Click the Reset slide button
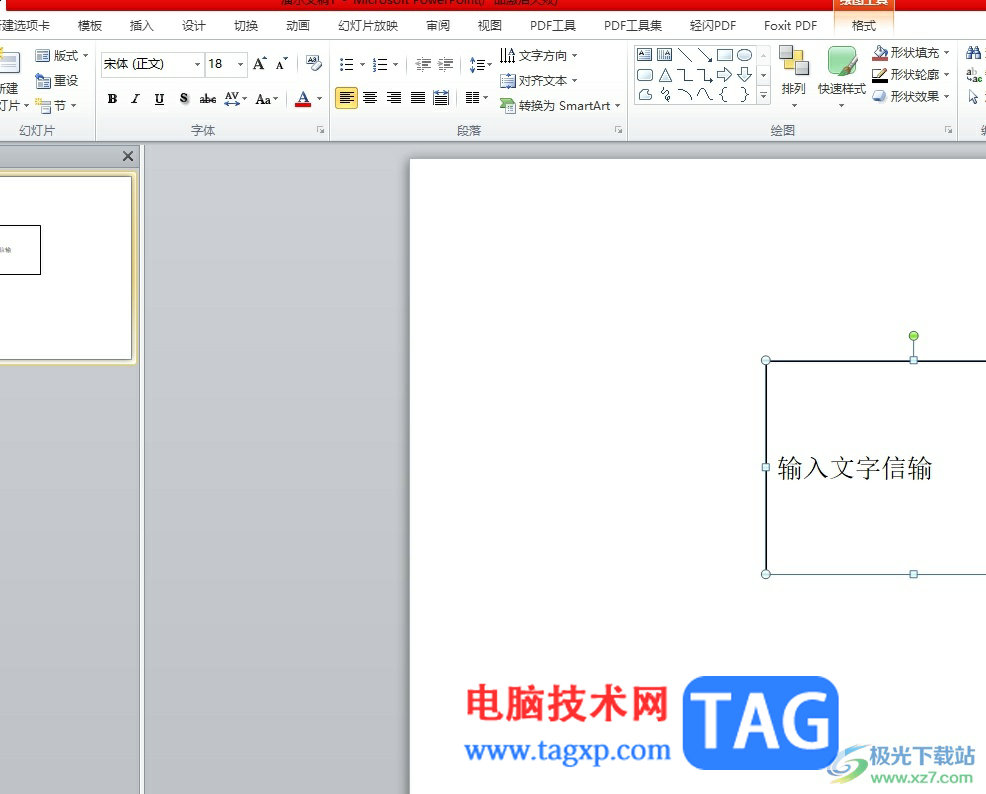The height and width of the screenshot is (794, 986). pyautogui.click(x=57, y=80)
